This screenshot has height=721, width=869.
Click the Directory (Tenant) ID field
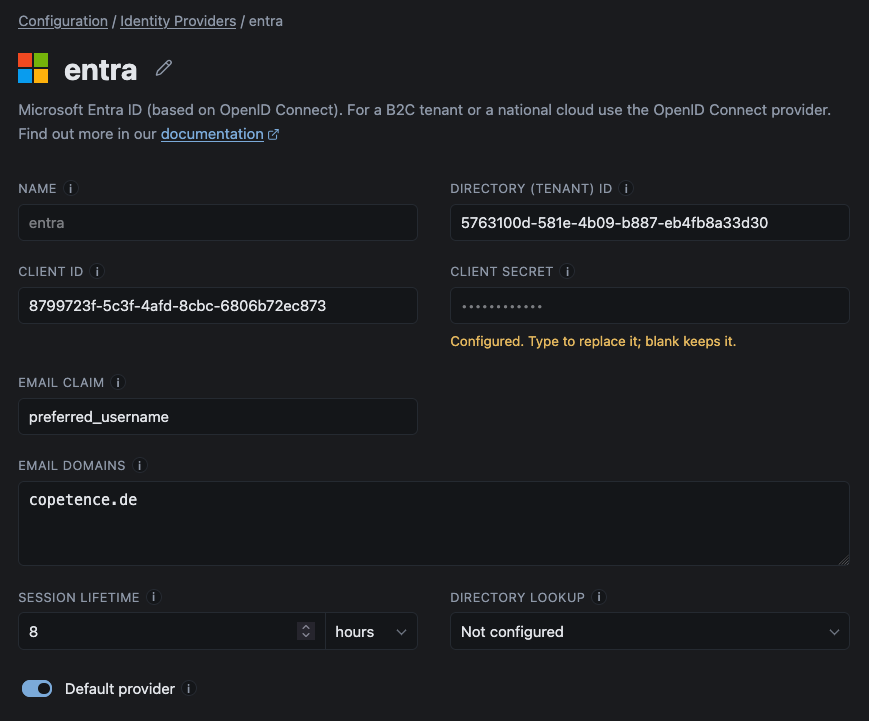coord(650,222)
